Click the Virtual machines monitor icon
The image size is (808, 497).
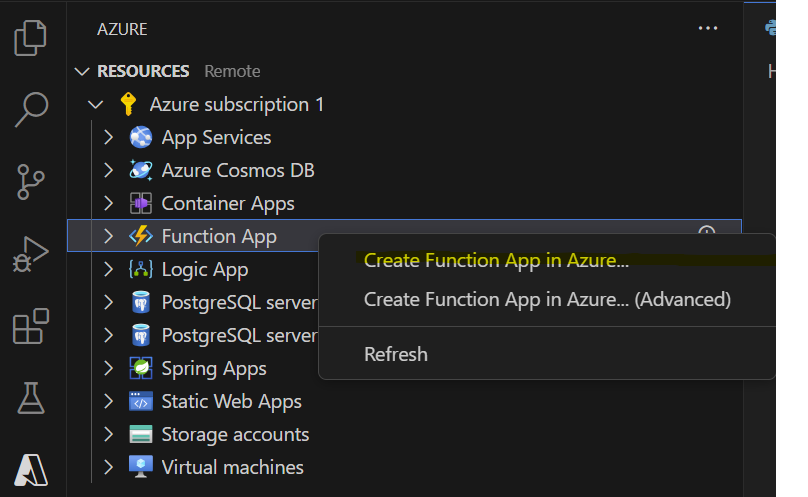click(x=141, y=467)
